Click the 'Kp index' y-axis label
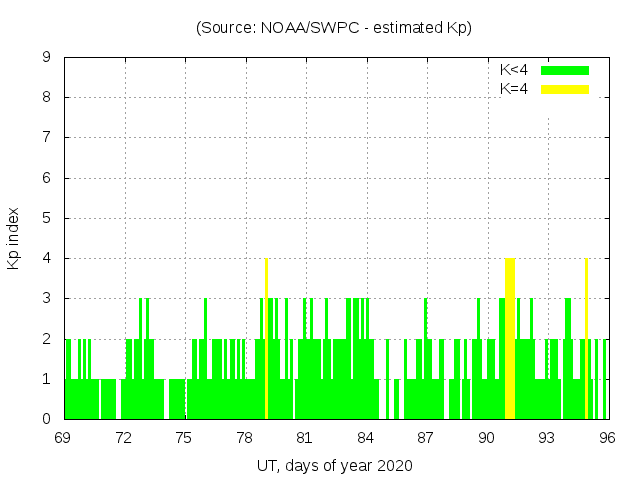This screenshot has width=640, height=480. coord(14,238)
